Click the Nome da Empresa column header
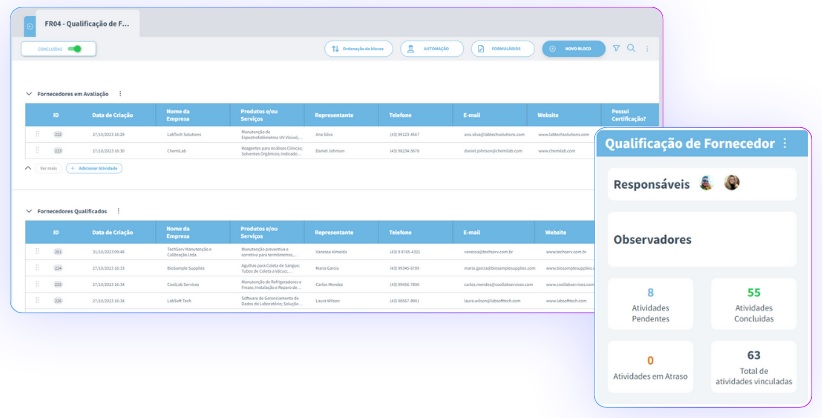 [x=178, y=114]
